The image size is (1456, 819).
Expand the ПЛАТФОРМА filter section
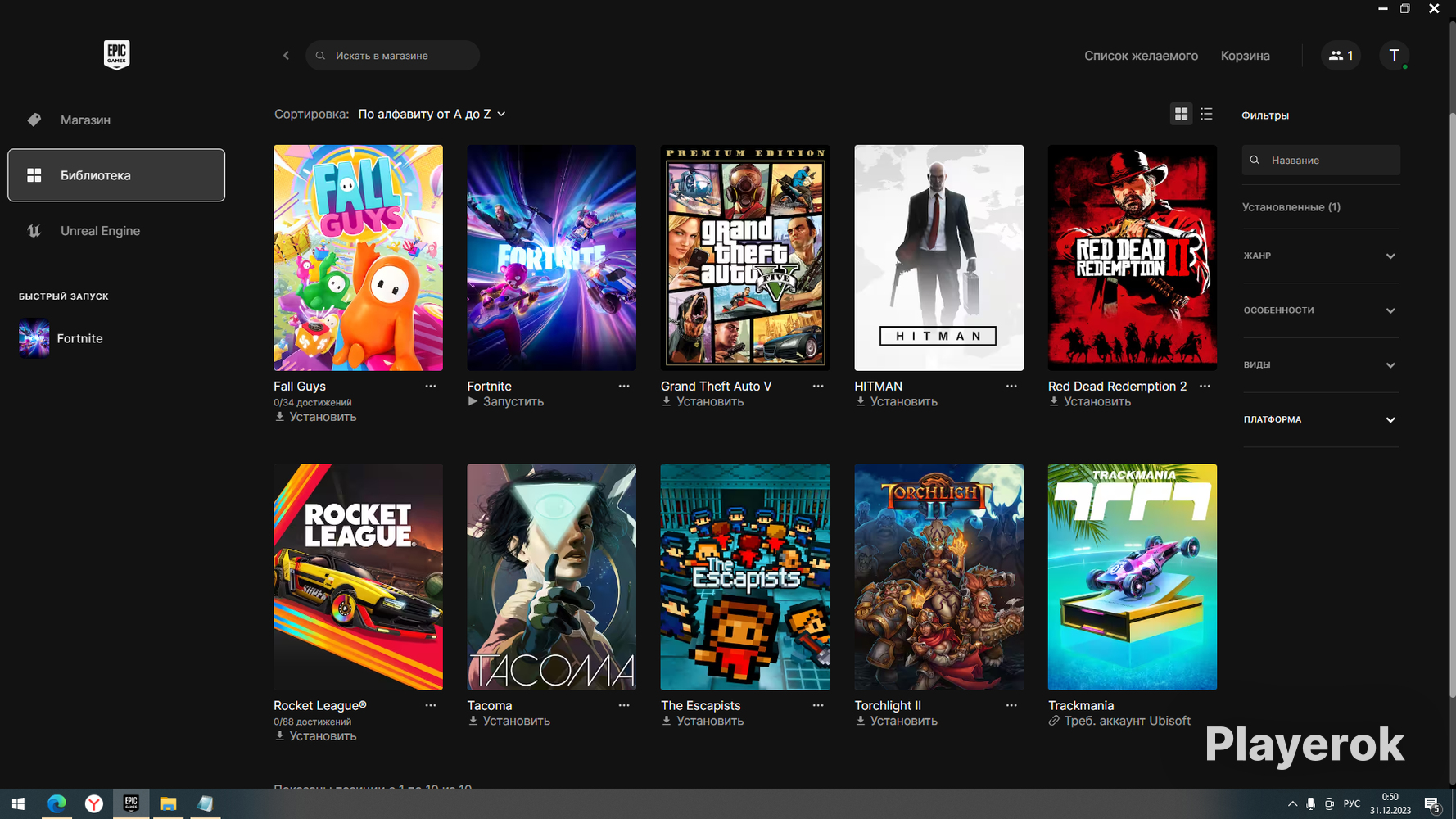tap(1320, 419)
